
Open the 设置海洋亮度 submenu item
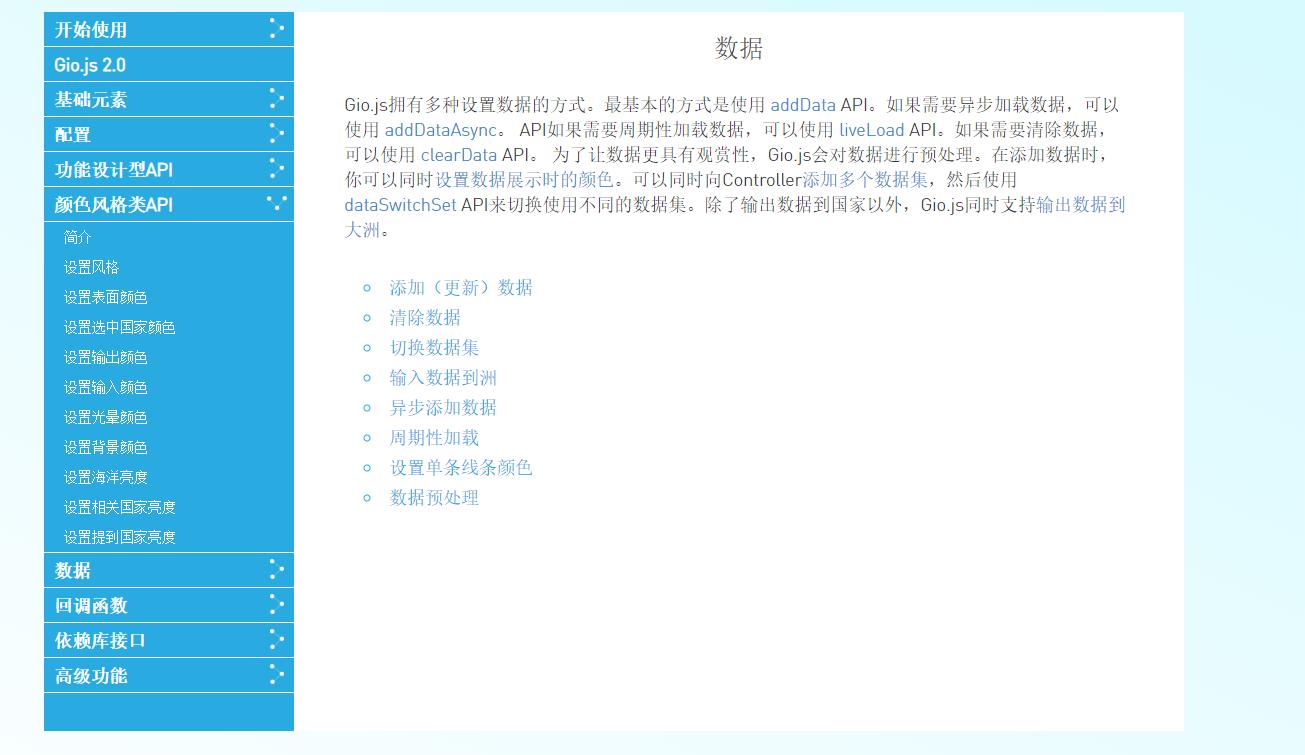[x=105, y=477]
